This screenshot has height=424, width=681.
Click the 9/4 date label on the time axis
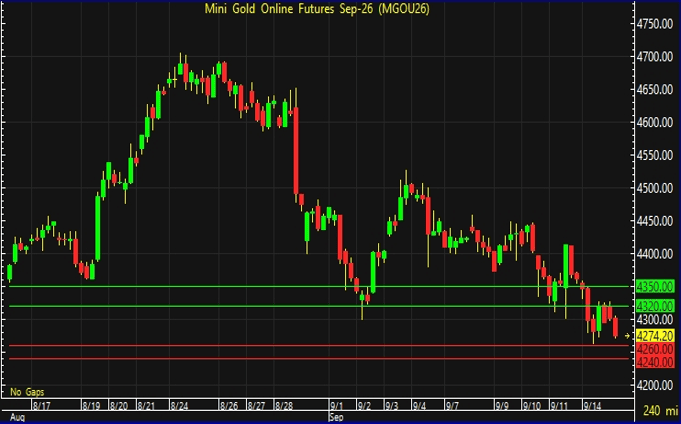[420, 406]
